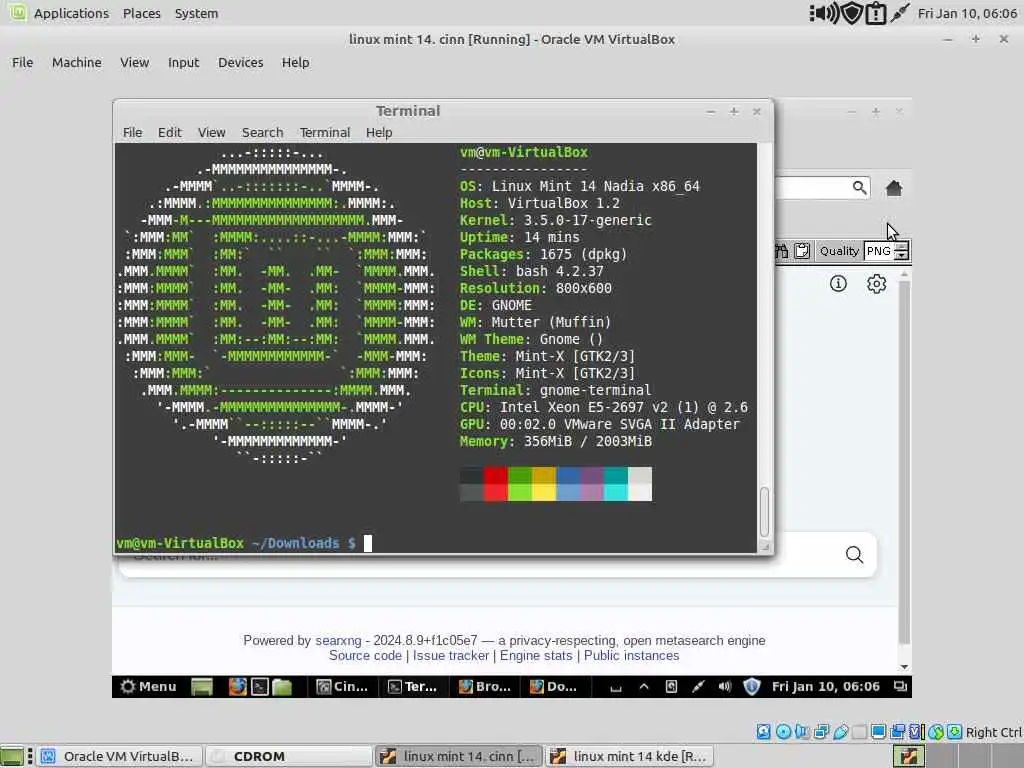1024x768 pixels.
Task: Click the browser home icon in guest
Action: point(893,189)
